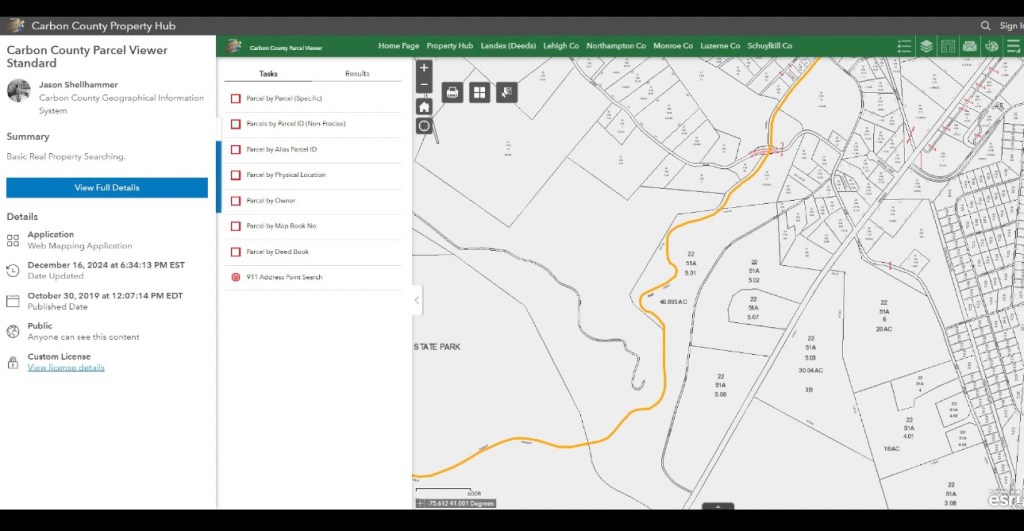Open the Layer List stack icon

click(x=927, y=46)
